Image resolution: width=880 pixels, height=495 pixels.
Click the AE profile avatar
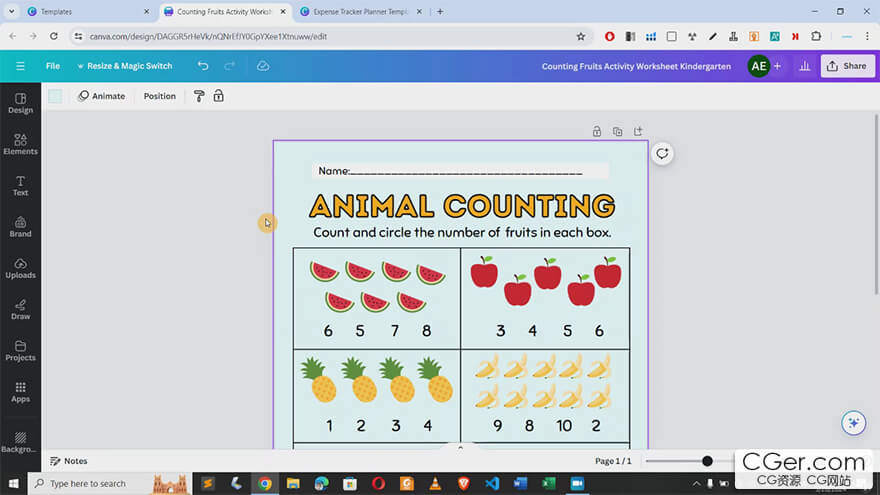pos(758,66)
